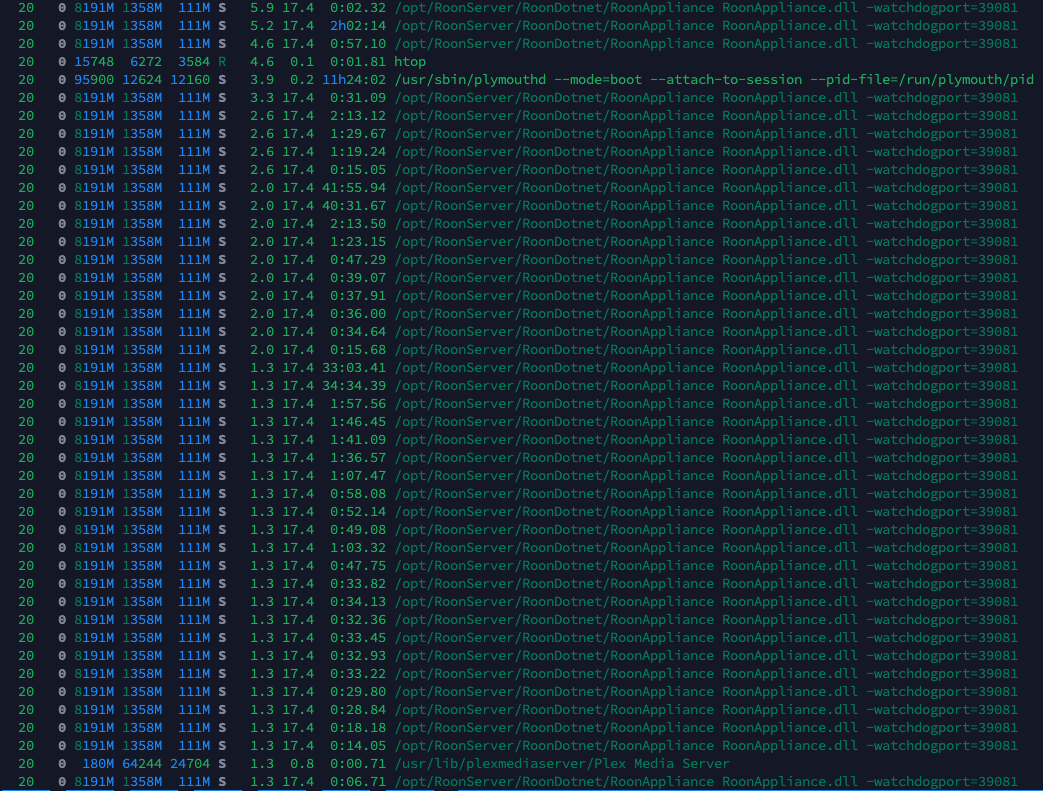1043x791 pixels.
Task: Click the time value 1:29.67
Action: pos(358,134)
